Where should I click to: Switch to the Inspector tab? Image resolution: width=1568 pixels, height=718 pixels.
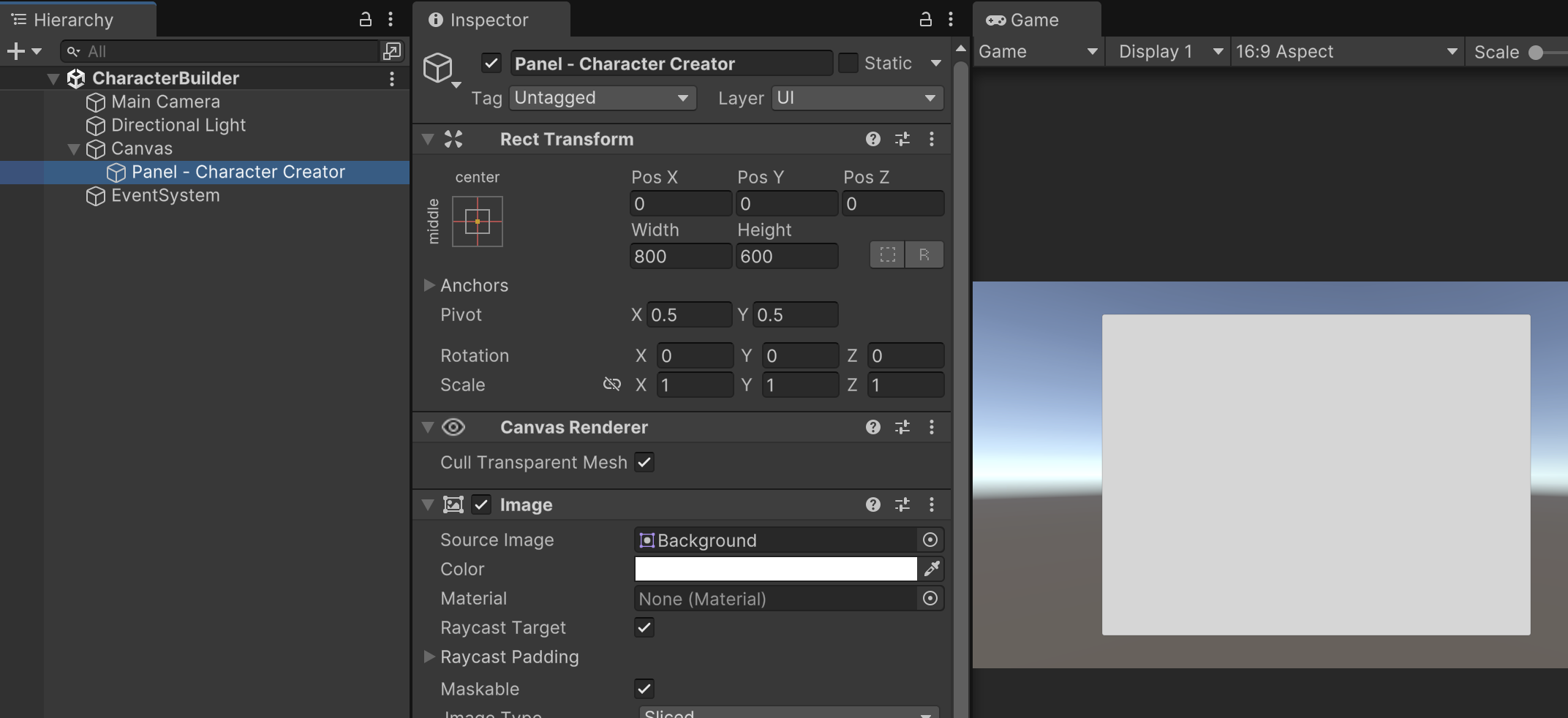coord(489,20)
